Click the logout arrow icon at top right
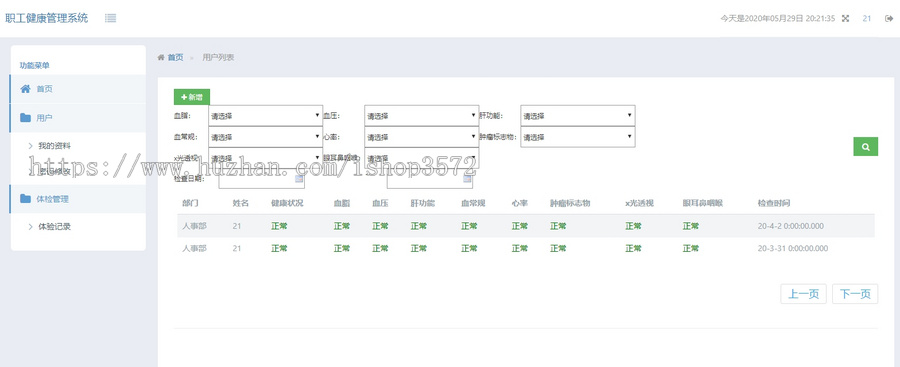Image resolution: width=900 pixels, height=367 pixels. coord(889,18)
